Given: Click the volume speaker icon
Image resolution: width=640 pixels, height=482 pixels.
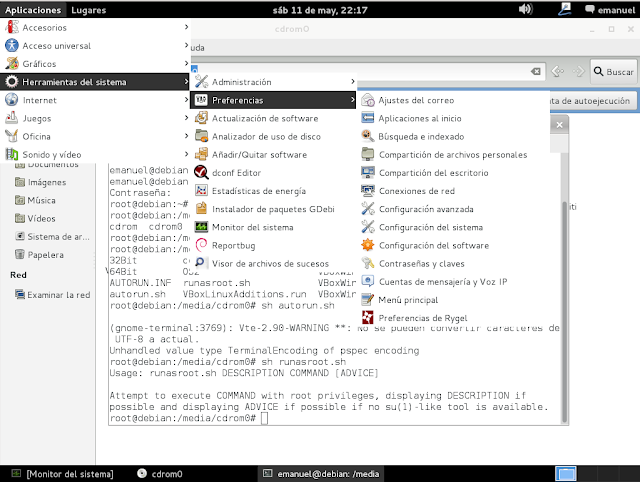Looking at the screenshot, I should tap(525, 9).
